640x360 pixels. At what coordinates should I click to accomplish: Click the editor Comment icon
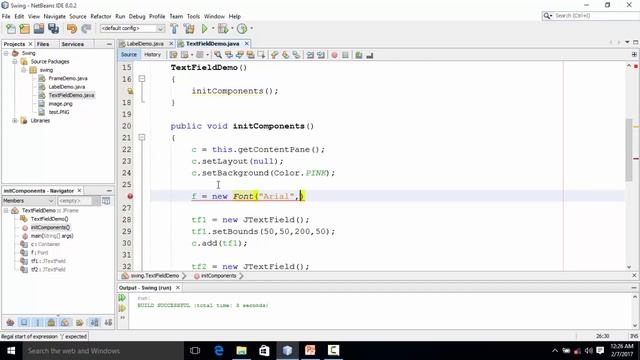(359, 55)
